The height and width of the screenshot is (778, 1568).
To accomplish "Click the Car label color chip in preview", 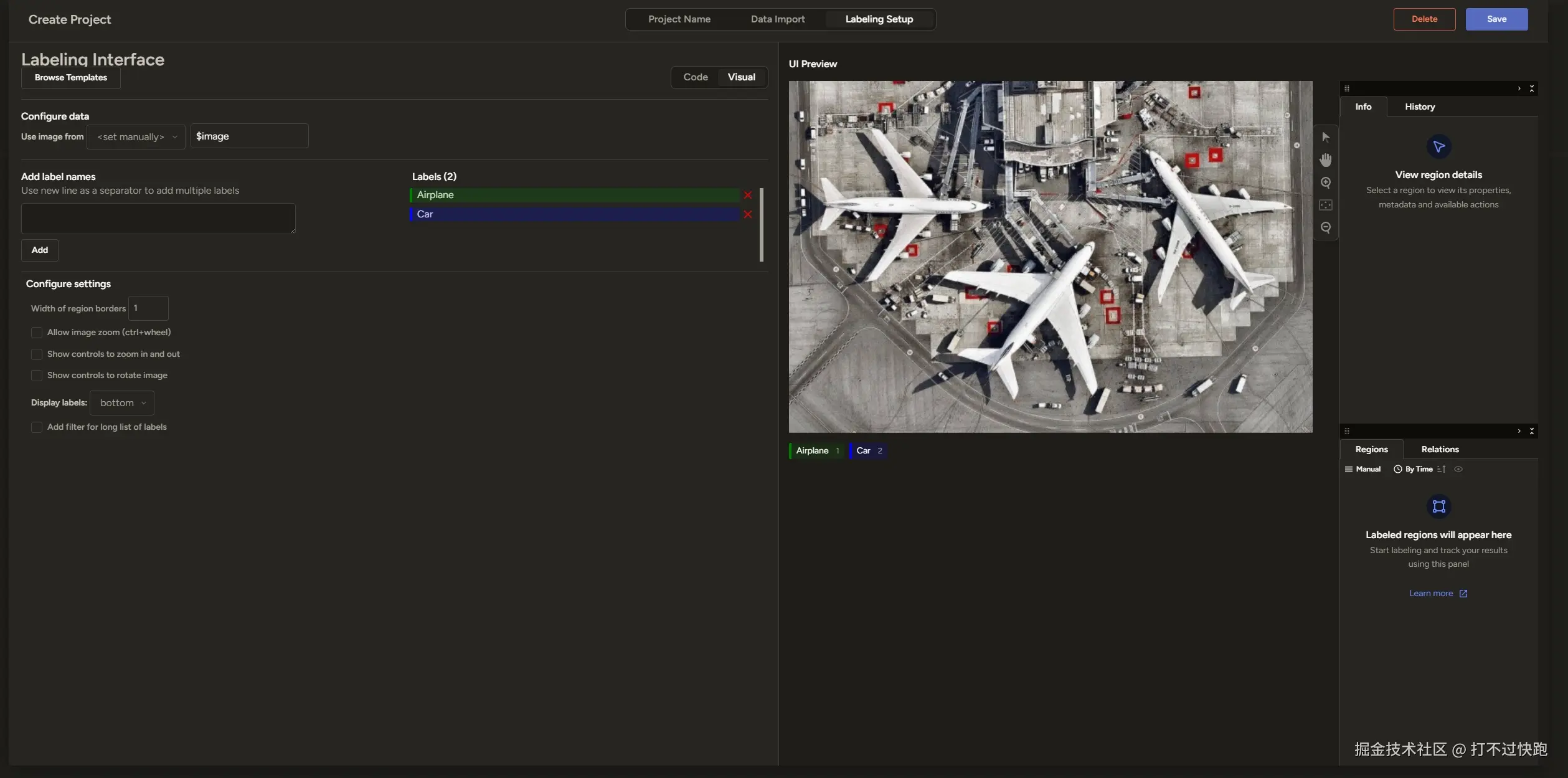I will click(868, 451).
